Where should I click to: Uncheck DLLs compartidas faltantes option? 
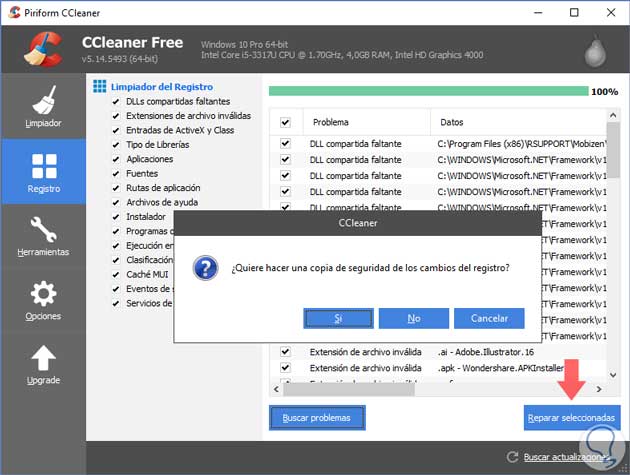point(116,102)
